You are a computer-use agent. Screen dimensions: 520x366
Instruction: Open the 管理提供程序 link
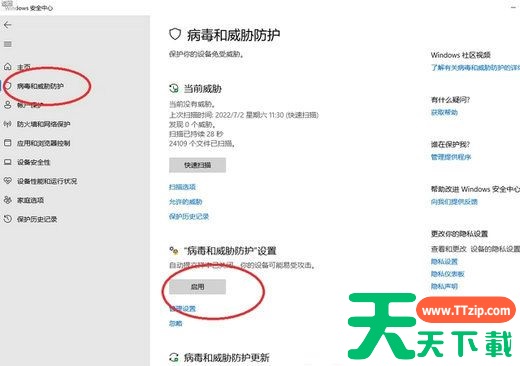click(451, 157)
